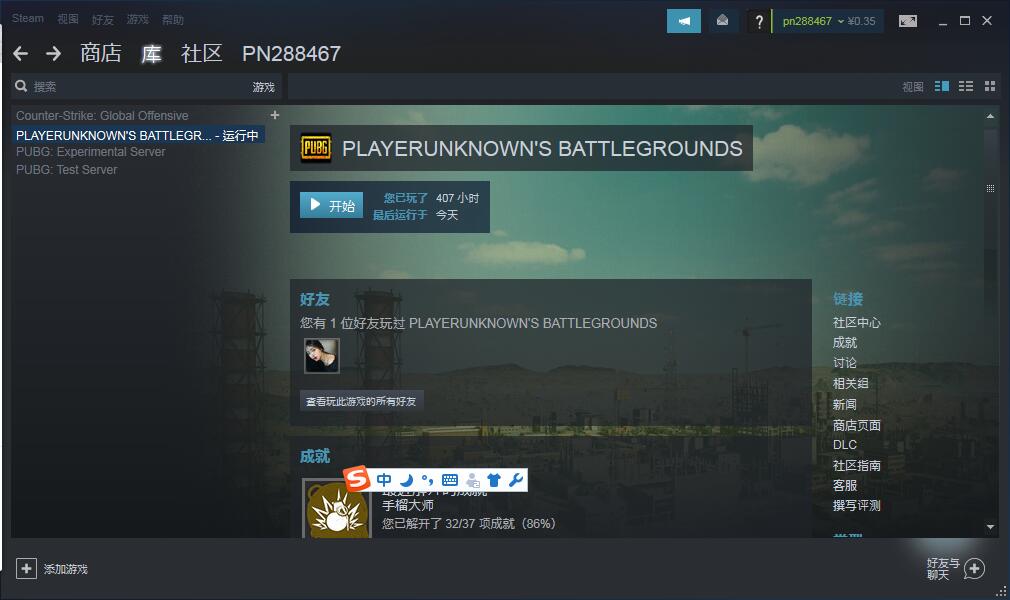Open the DLC link
This screenshot has width=1010, height=600.
tap(844, 445)
